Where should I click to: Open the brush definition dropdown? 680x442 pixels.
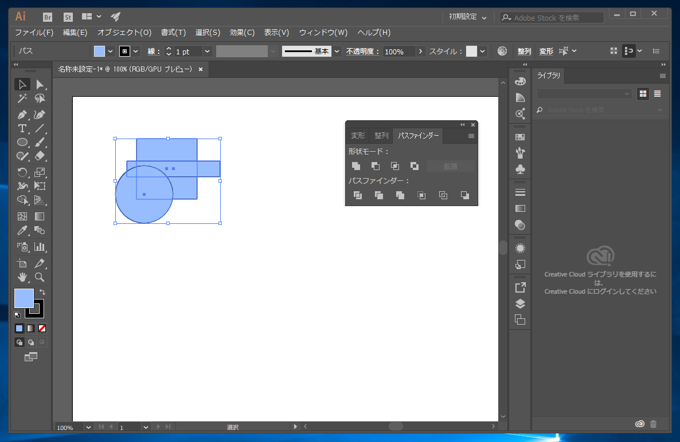337,51
